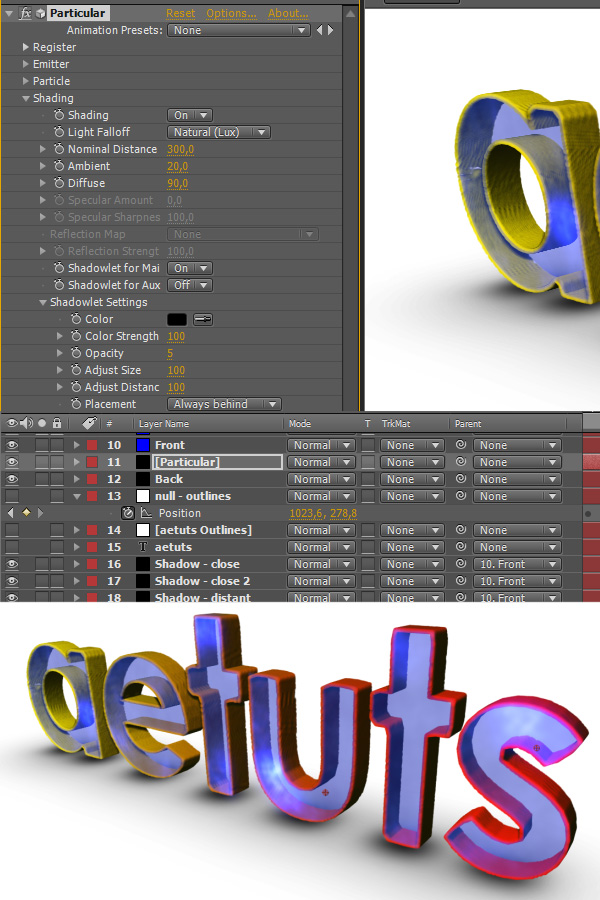Show the aetuts text layer

pyautogui.click(x=12, y=547)
